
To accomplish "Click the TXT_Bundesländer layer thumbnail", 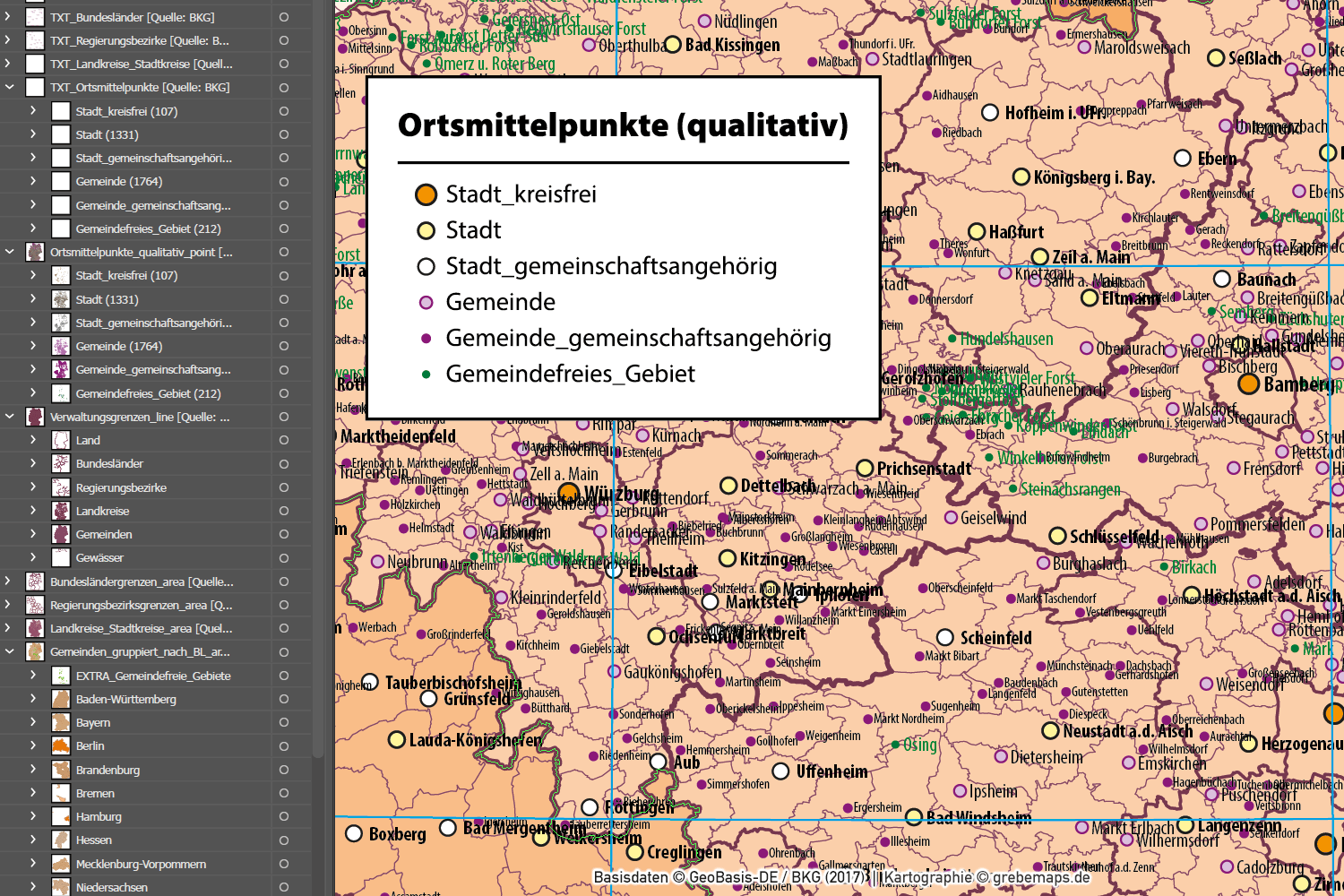I will click(x=33, y=16).
